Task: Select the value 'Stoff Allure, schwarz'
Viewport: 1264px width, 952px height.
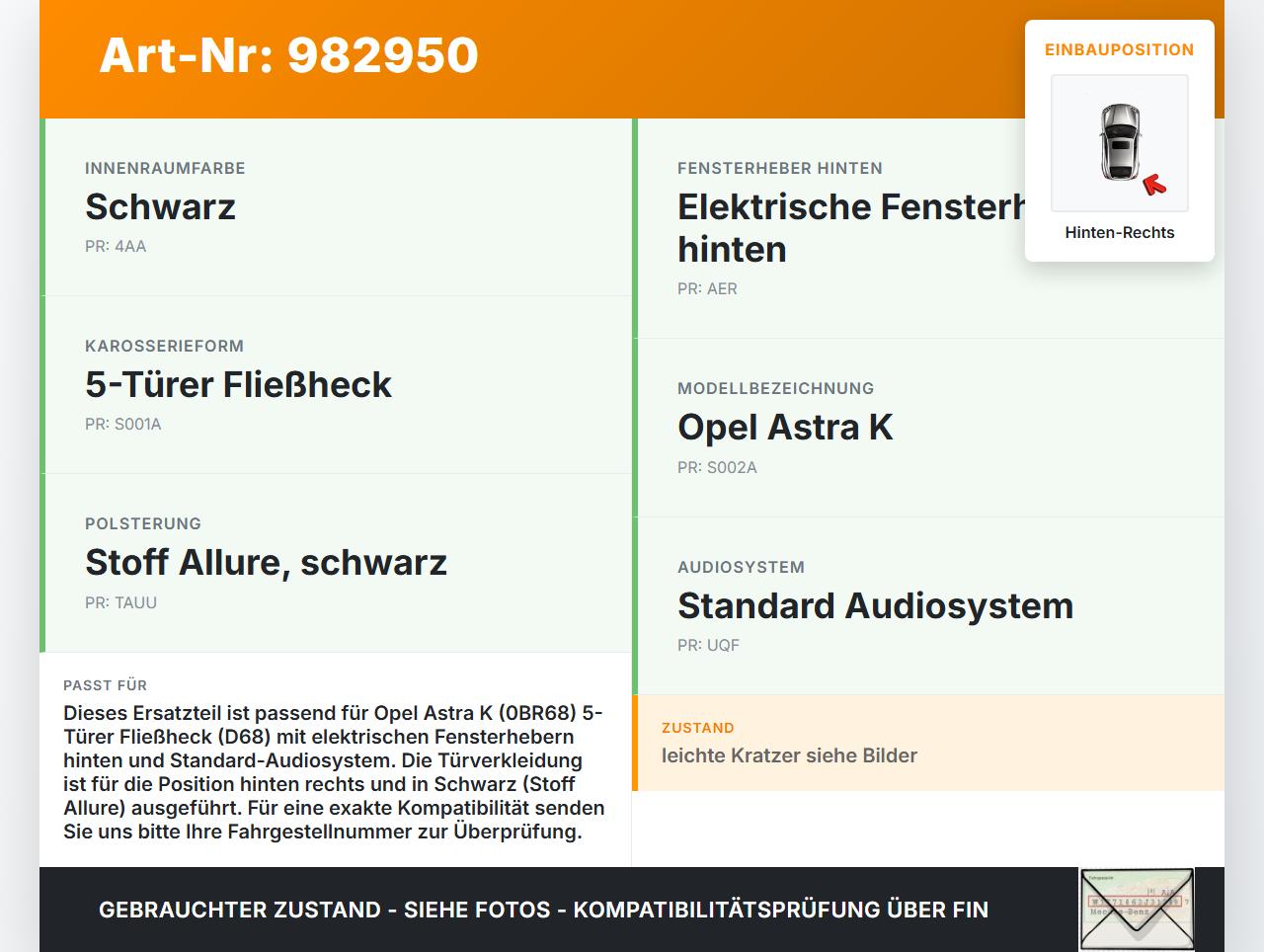Action: 266,562
